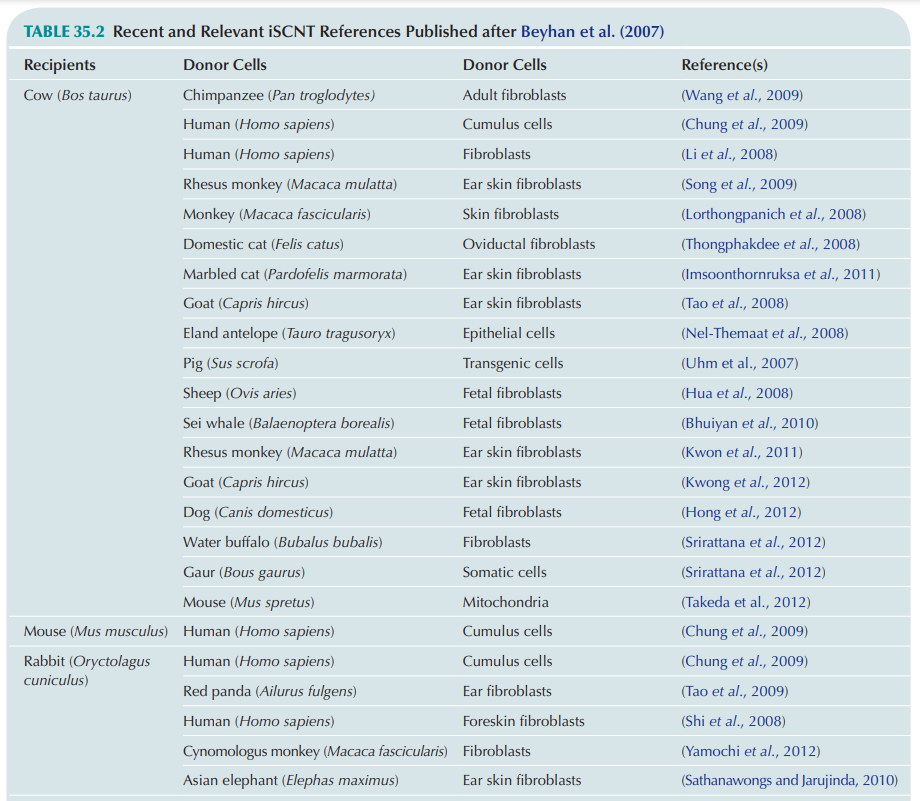Select the 'Mouse (Mus musculus)' recipient cell
920x801 pixels.
coord(96,631)
